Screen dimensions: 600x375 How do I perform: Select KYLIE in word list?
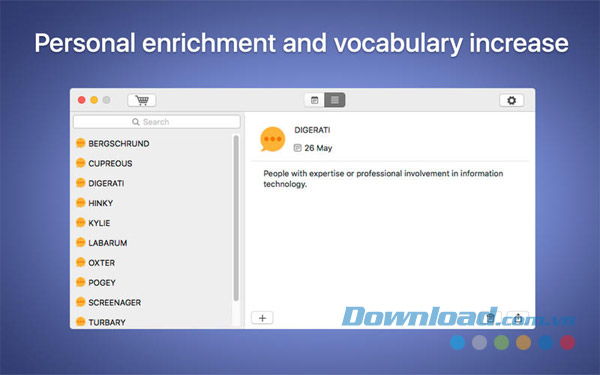click(99, 223)
